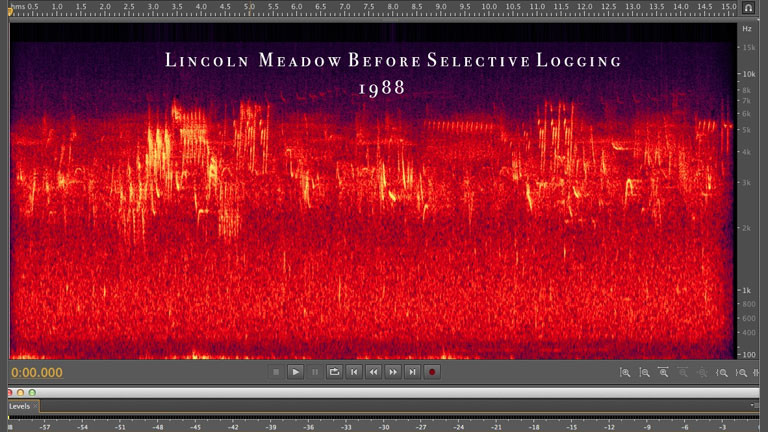Click the headphone icon at ruler's end
The width and height of the screenshot is (768, 432).
[748, 7]
